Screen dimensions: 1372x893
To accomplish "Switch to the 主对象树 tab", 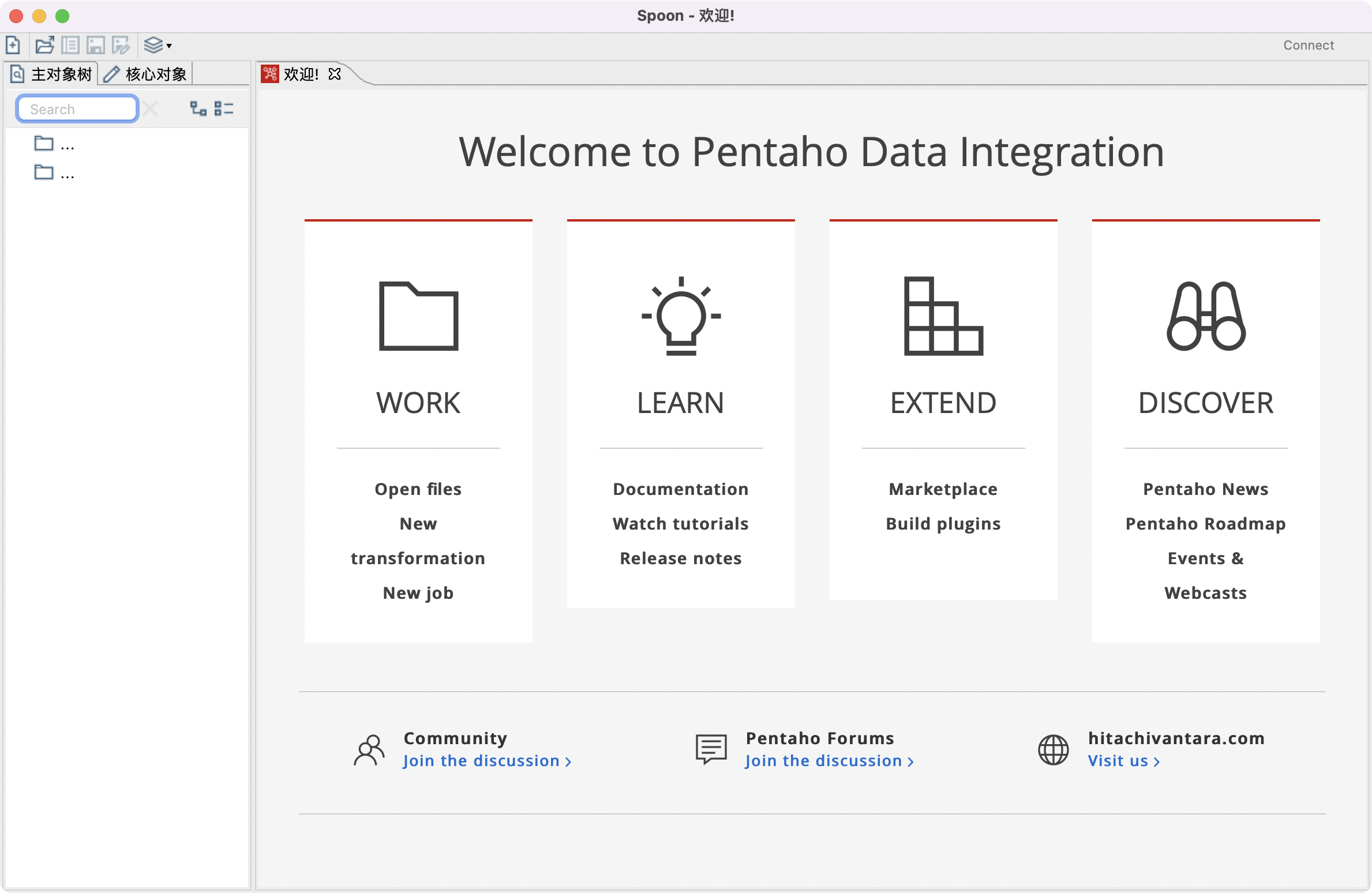I will pyautogui.click(x=52, y=74).
